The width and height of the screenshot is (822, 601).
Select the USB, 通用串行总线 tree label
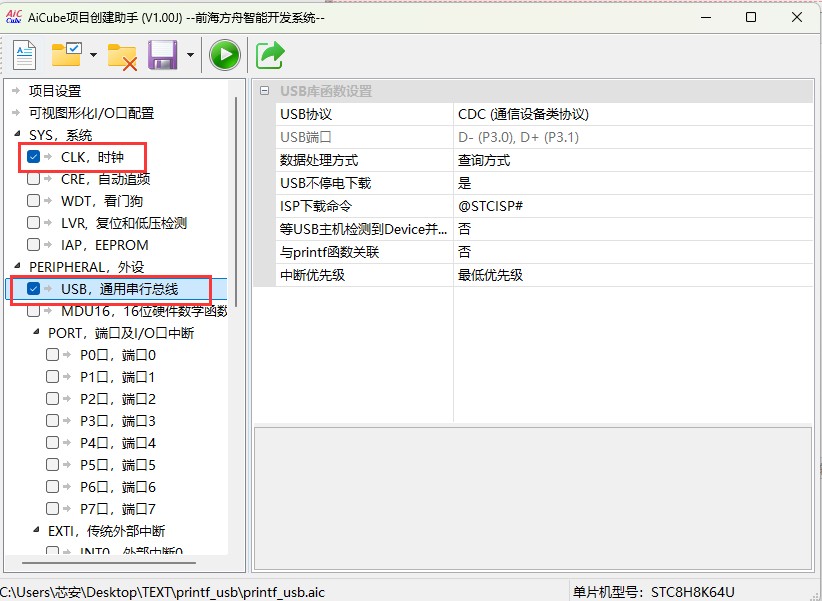[x=120, y=289]
